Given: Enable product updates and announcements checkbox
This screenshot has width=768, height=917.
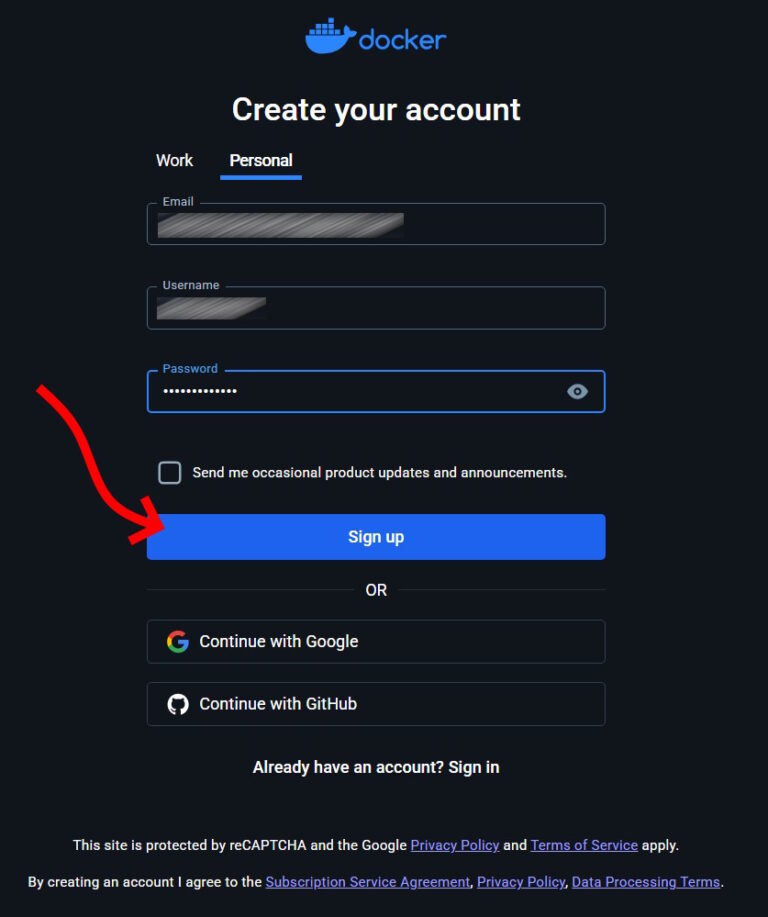Looking at the screenshot, I should pos(170,473).
